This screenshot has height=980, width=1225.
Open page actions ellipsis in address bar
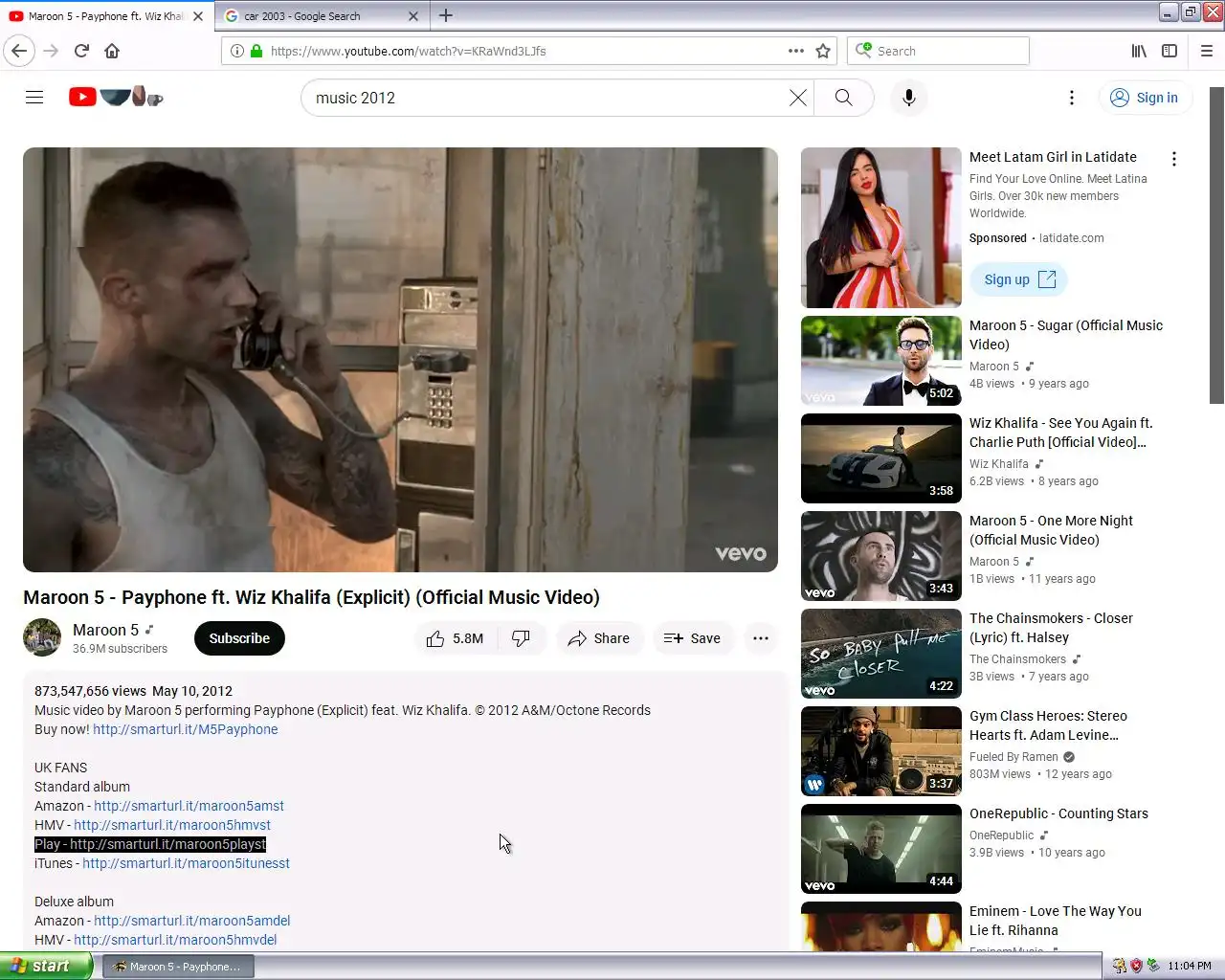[x=795, y=51]
